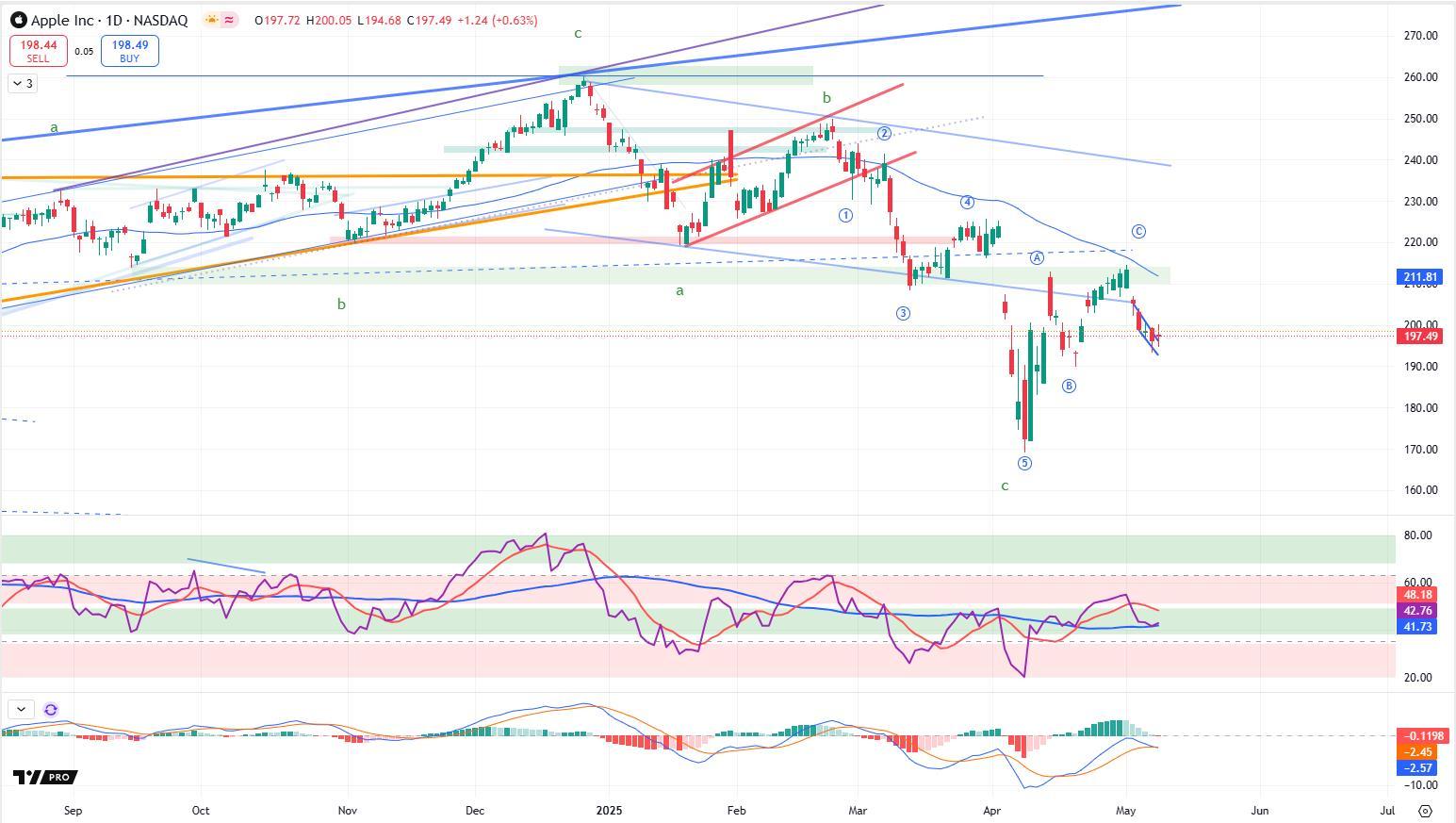The height and width of the screenshot is (823, 1456).
Task: Click the -10.00 MACD axis label
Action: tap(1420, 785)
